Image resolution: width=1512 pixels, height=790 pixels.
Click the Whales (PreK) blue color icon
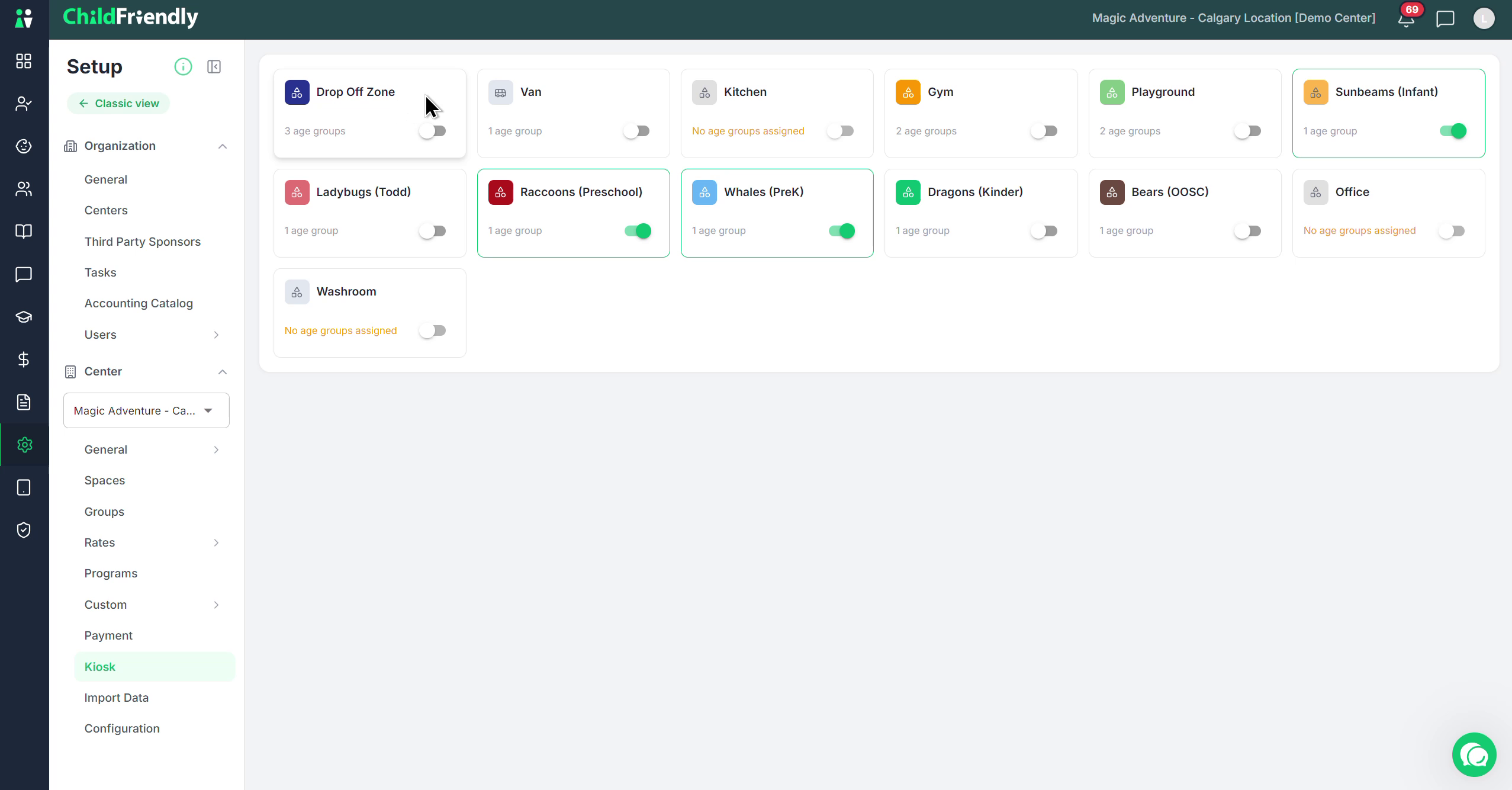point(704,192)
